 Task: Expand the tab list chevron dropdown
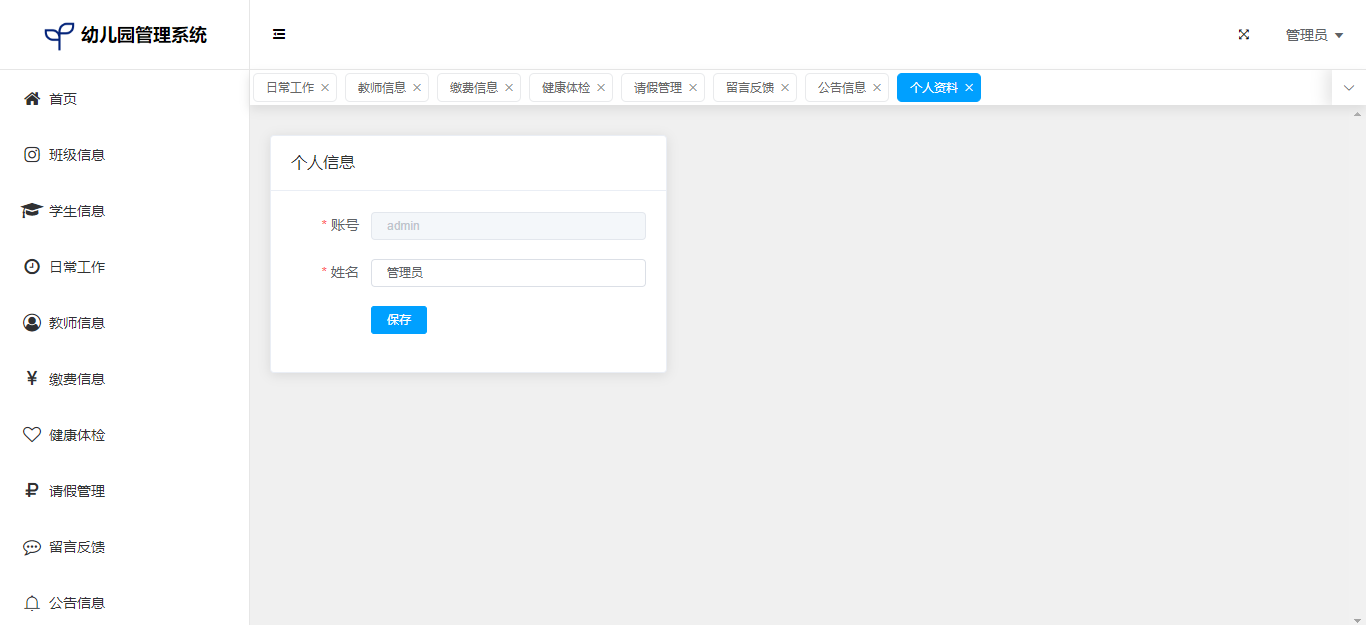point(1349,88)
